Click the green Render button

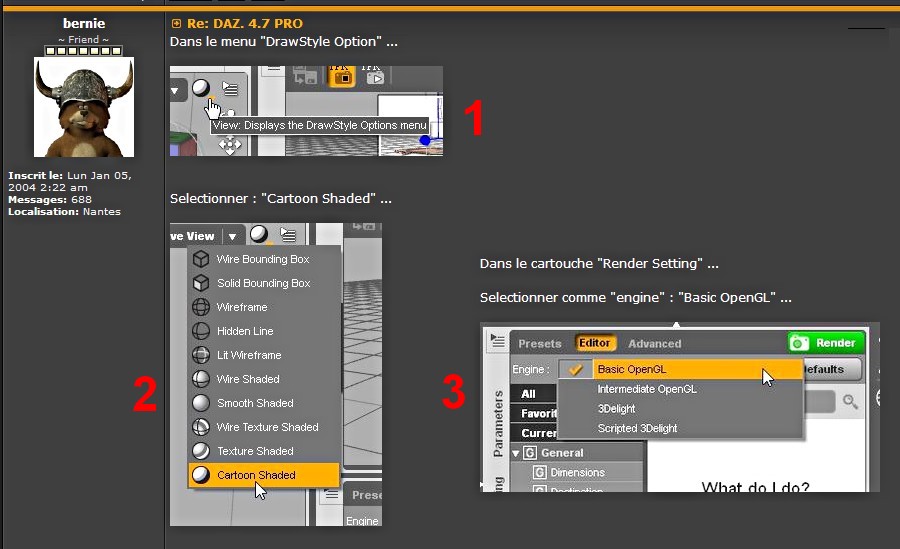(x=827, y=343)
